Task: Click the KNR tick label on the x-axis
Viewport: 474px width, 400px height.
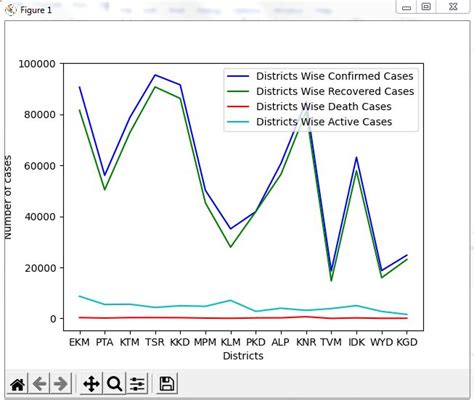Action: pos(306,342)
